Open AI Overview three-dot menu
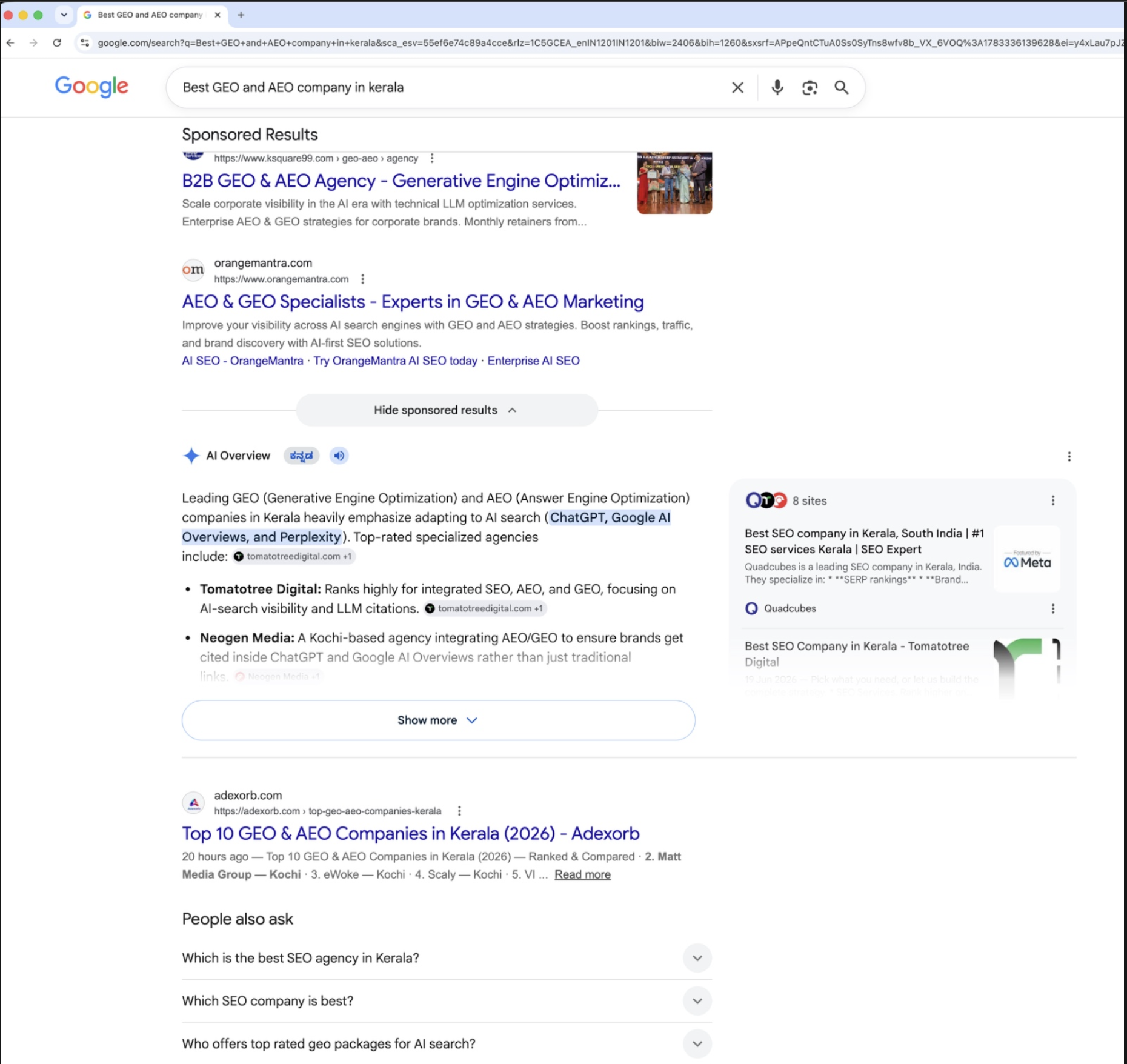 pos(1069,456)
